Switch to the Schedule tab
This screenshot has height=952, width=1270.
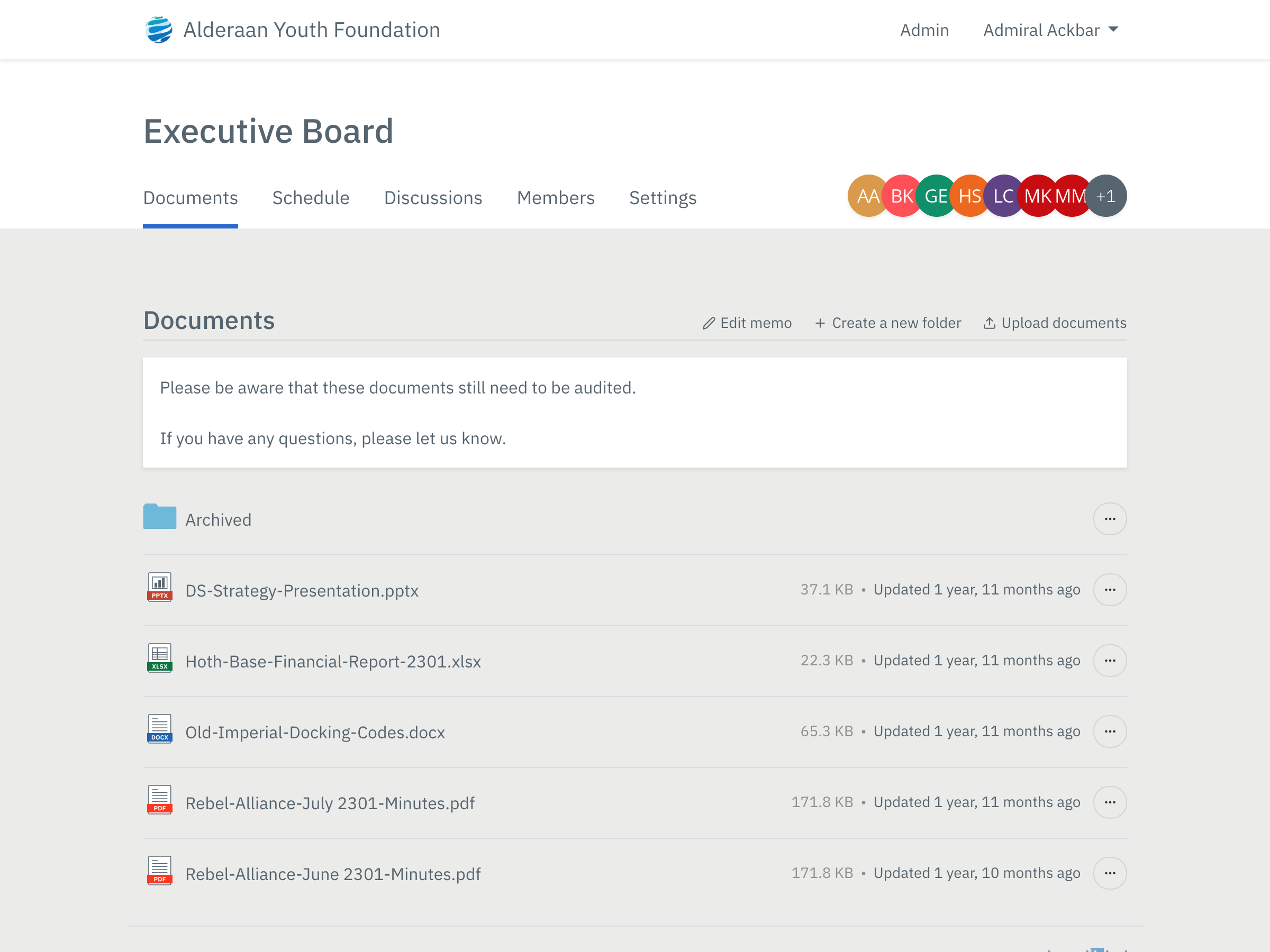[311, 198]
